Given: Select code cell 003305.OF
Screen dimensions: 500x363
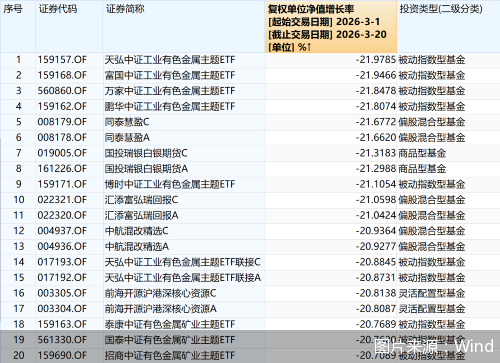Looking at the screenshot, I should [62, 293].
